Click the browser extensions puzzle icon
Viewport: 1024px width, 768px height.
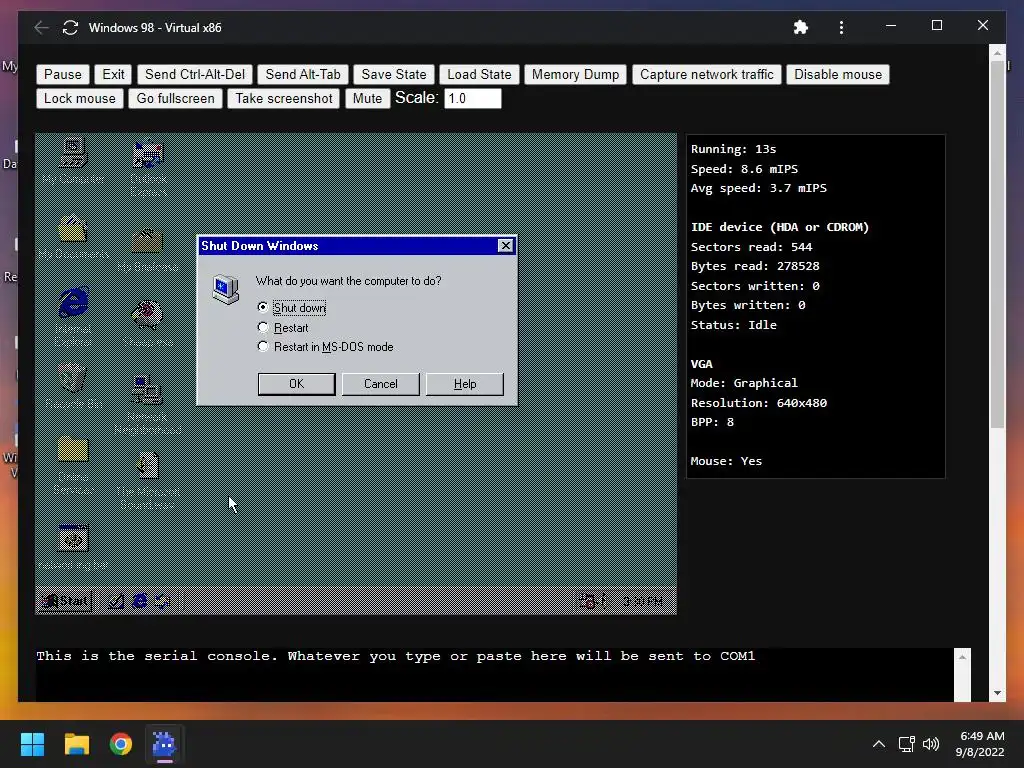[x=801, y=27]
